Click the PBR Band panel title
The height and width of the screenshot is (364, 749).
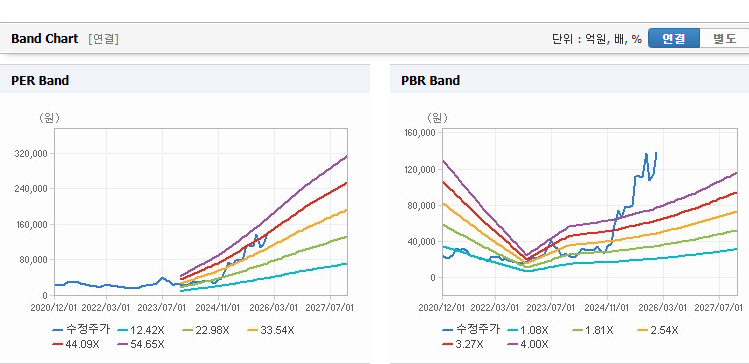(430, 81)
